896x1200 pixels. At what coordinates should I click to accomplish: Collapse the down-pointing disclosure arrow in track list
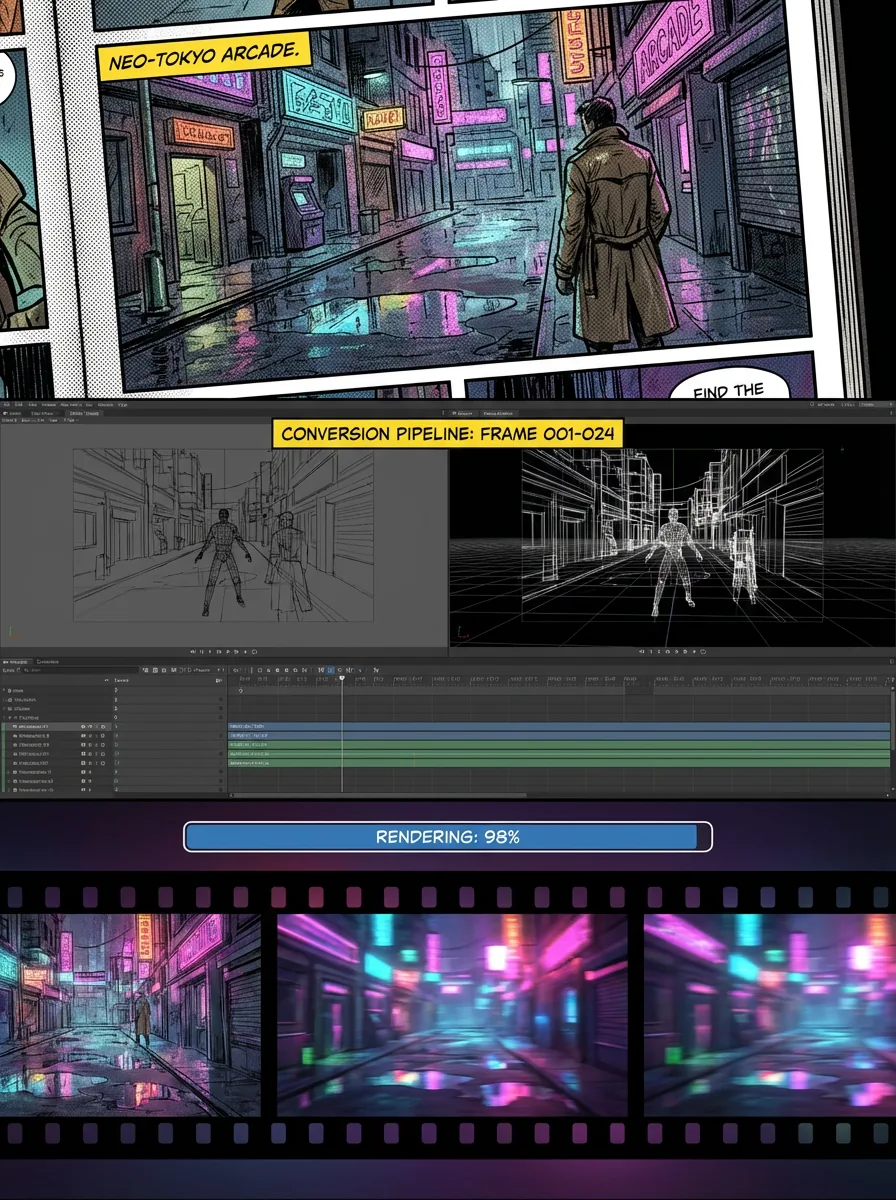click(x=9, y=718)
